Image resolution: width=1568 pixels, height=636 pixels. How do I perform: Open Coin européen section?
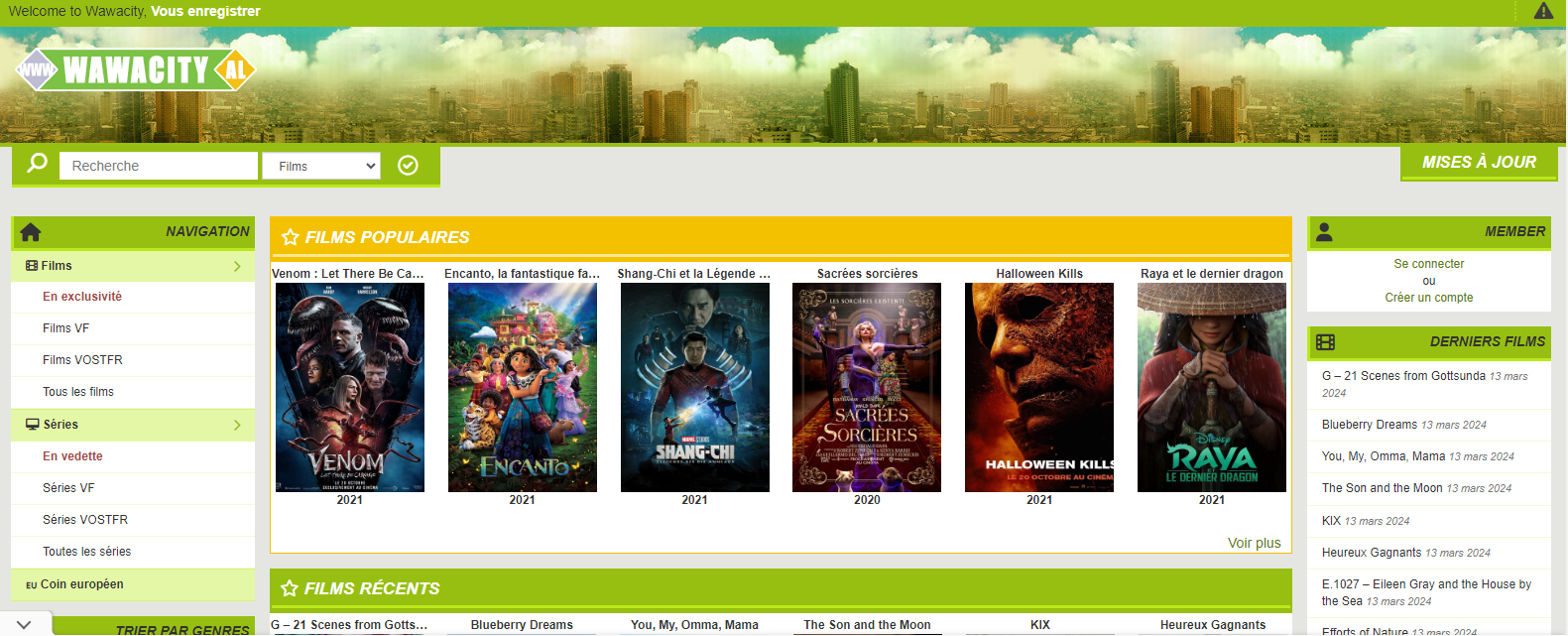pos(133,584)
